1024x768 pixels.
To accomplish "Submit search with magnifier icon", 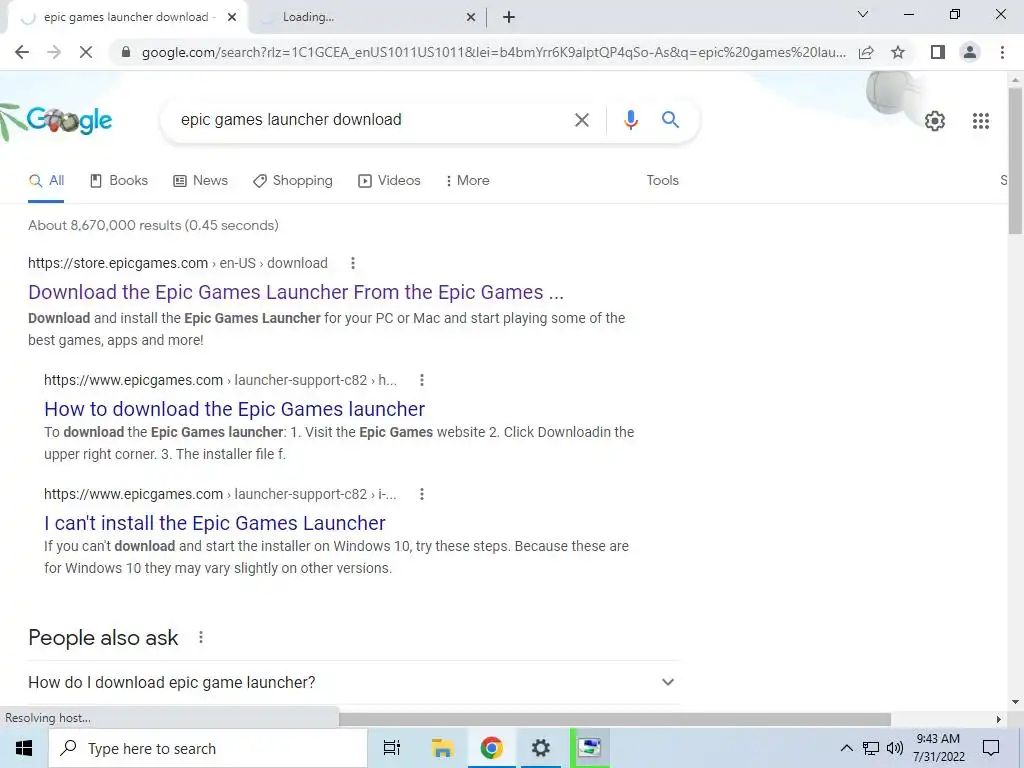I will click(x=670, y=120).
